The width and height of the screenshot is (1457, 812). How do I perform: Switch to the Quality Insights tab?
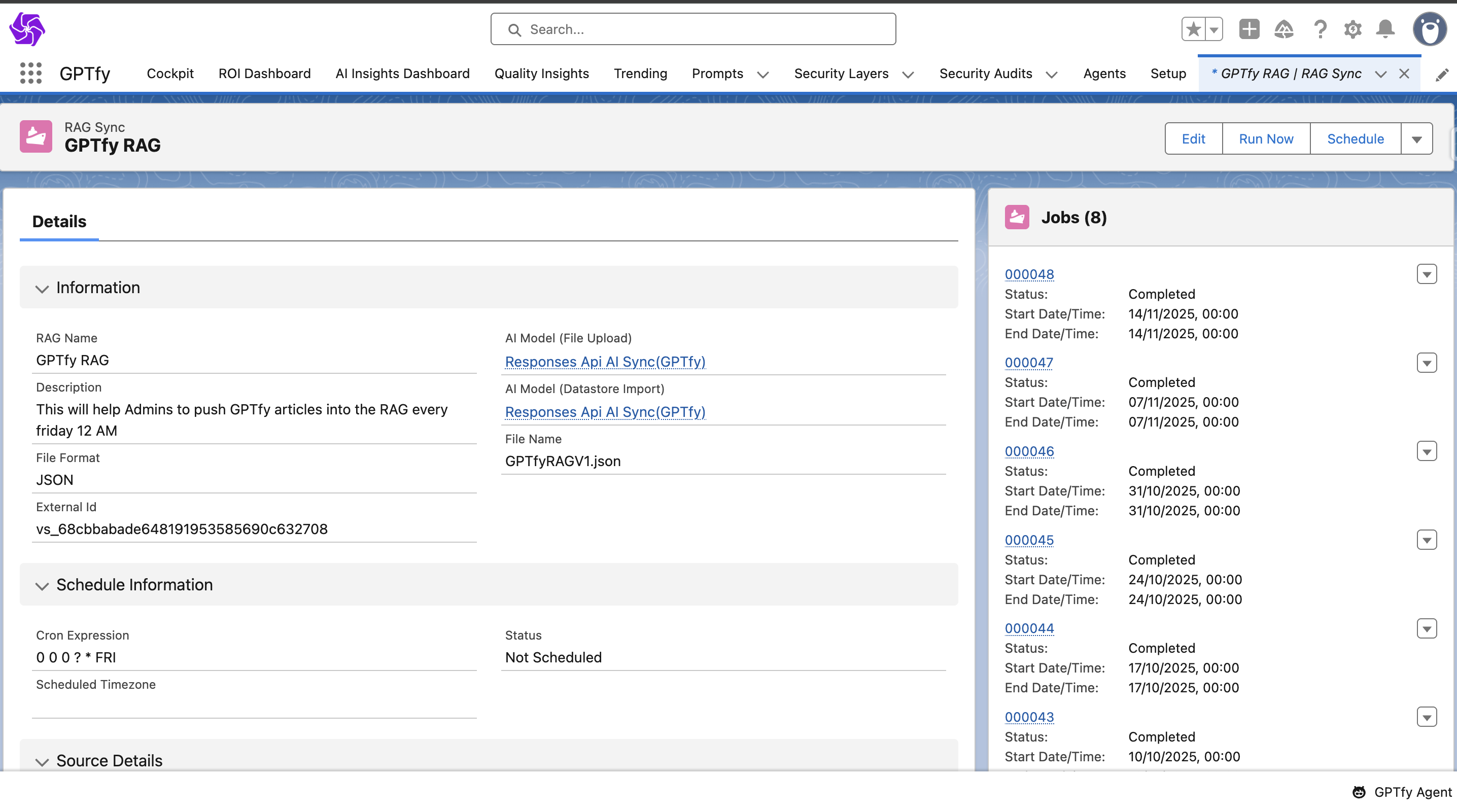541,74
